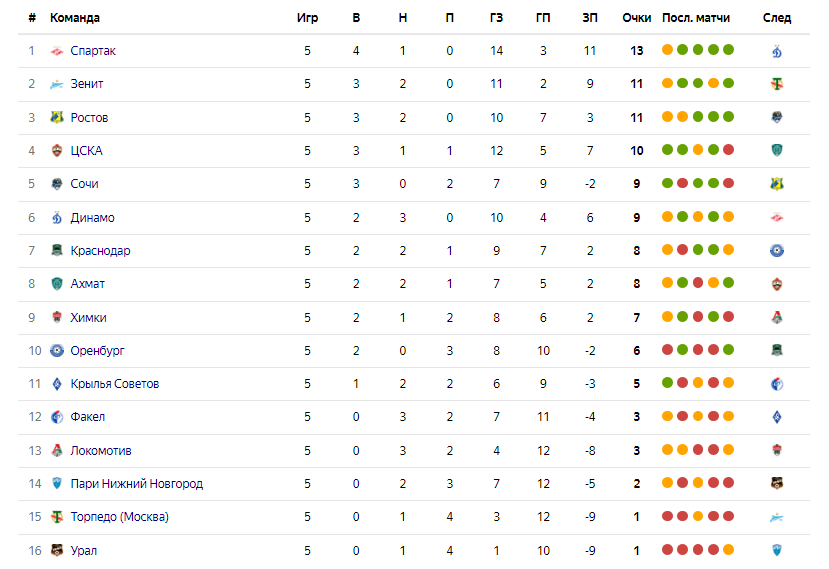This screenshot has width=829, height=569.
Task: Open the Торпедо (Москва) team link
Action: tap(119, 517)
